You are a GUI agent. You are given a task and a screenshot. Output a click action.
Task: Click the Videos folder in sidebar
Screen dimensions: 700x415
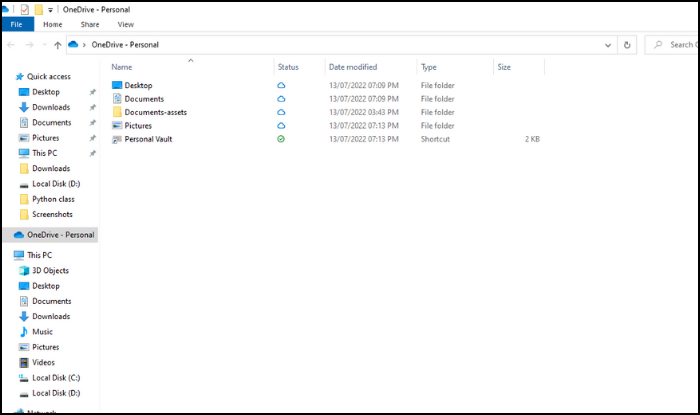click(x=44, y=362)
